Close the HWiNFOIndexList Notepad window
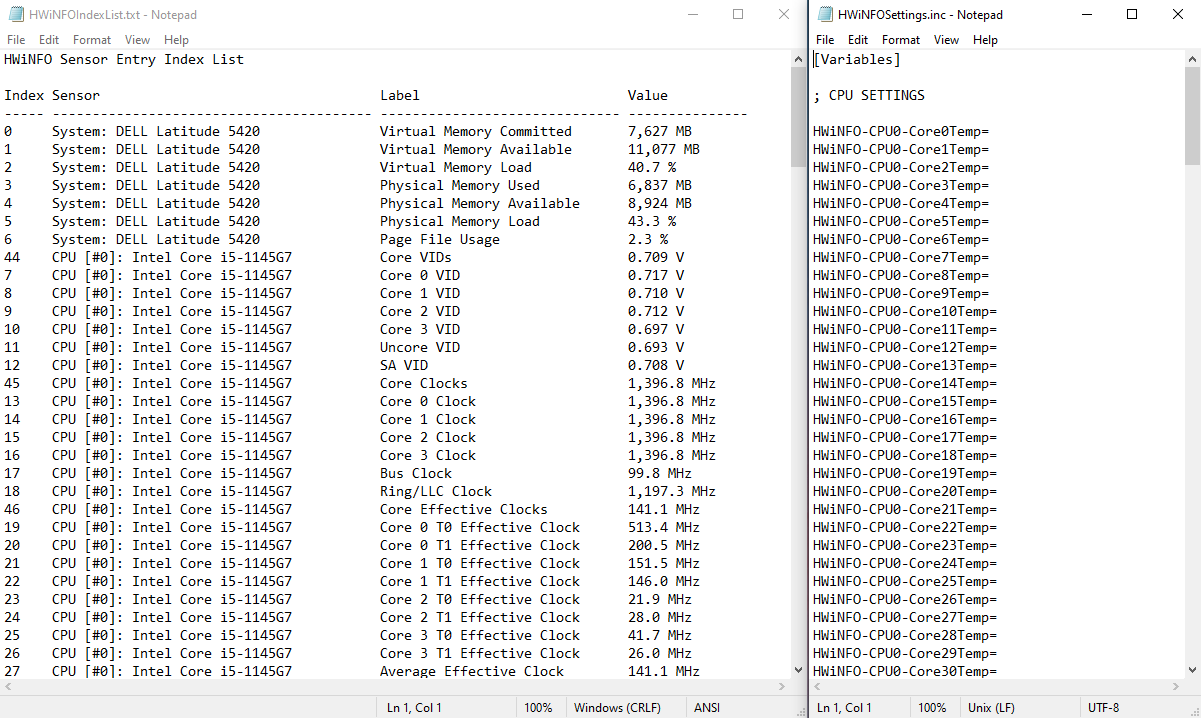The width and height of the screenshot is (1201, 718). (x=784, y=15)
